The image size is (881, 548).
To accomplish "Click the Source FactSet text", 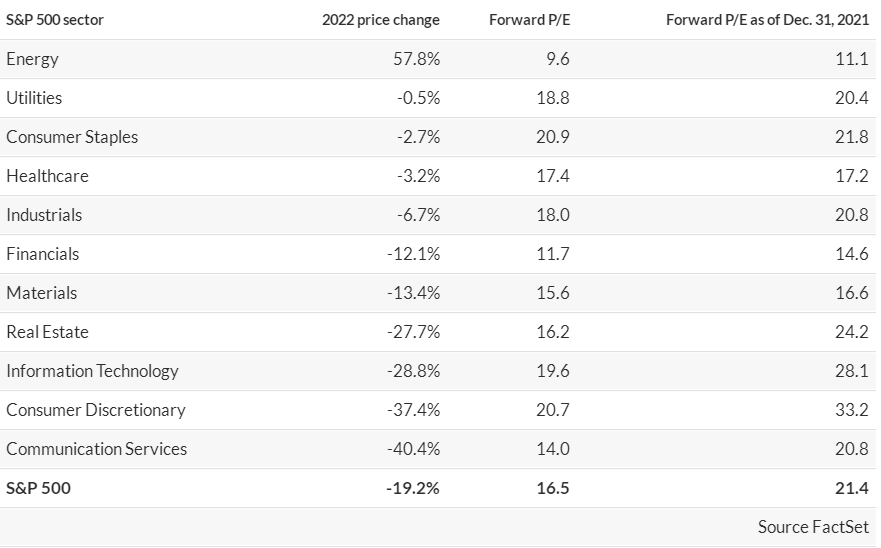I will coord(813,527).
